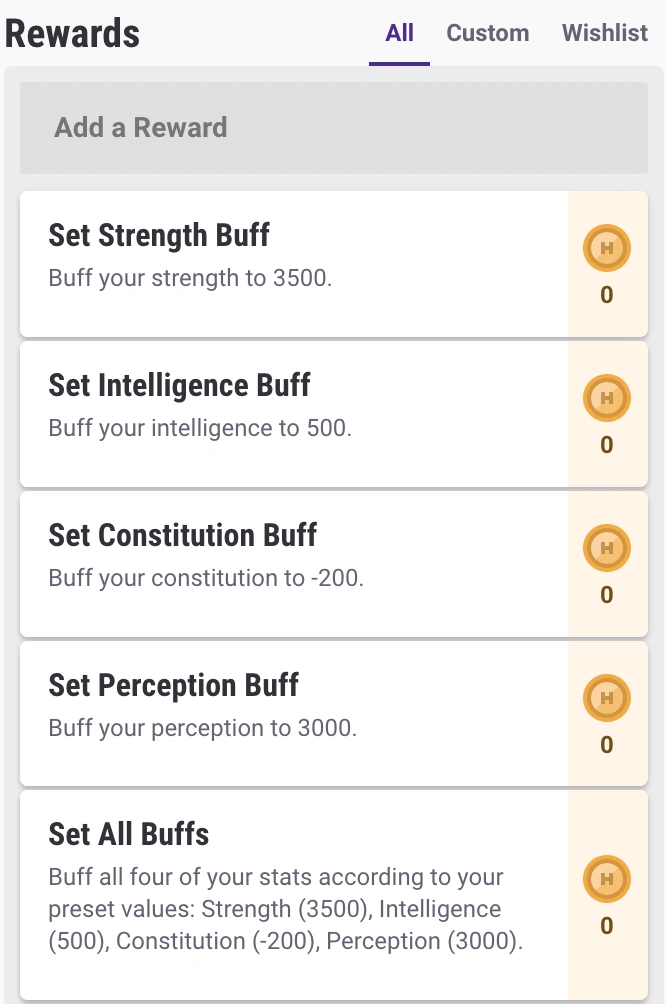Click "Buff your constitution to -200" description

pyautogui.click(x=206, y=578)
